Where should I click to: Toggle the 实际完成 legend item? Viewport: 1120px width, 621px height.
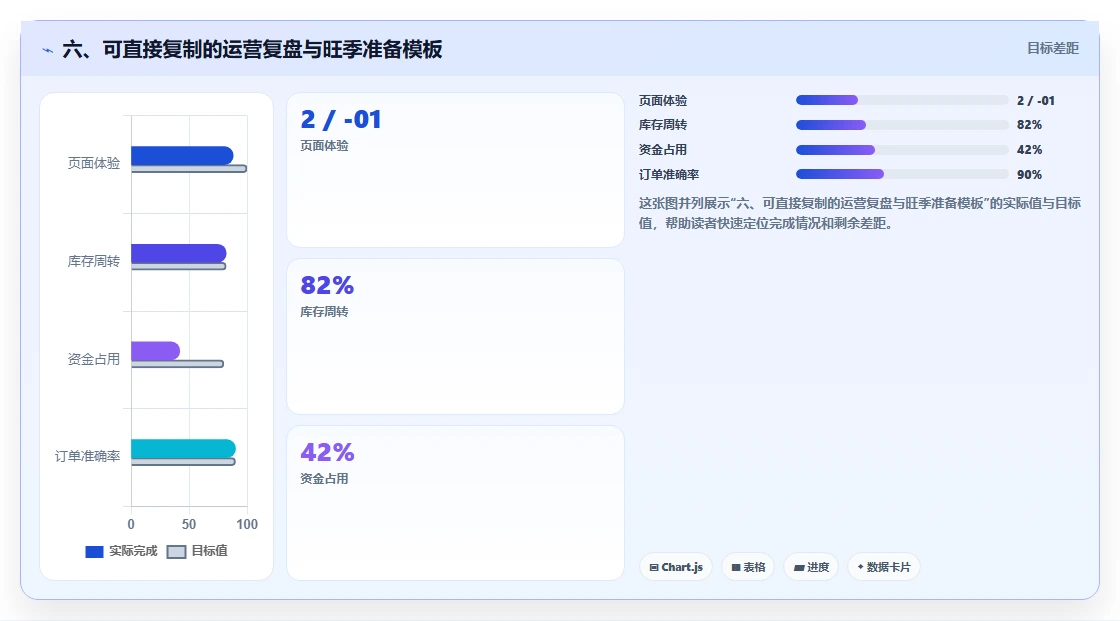[121, 551]
